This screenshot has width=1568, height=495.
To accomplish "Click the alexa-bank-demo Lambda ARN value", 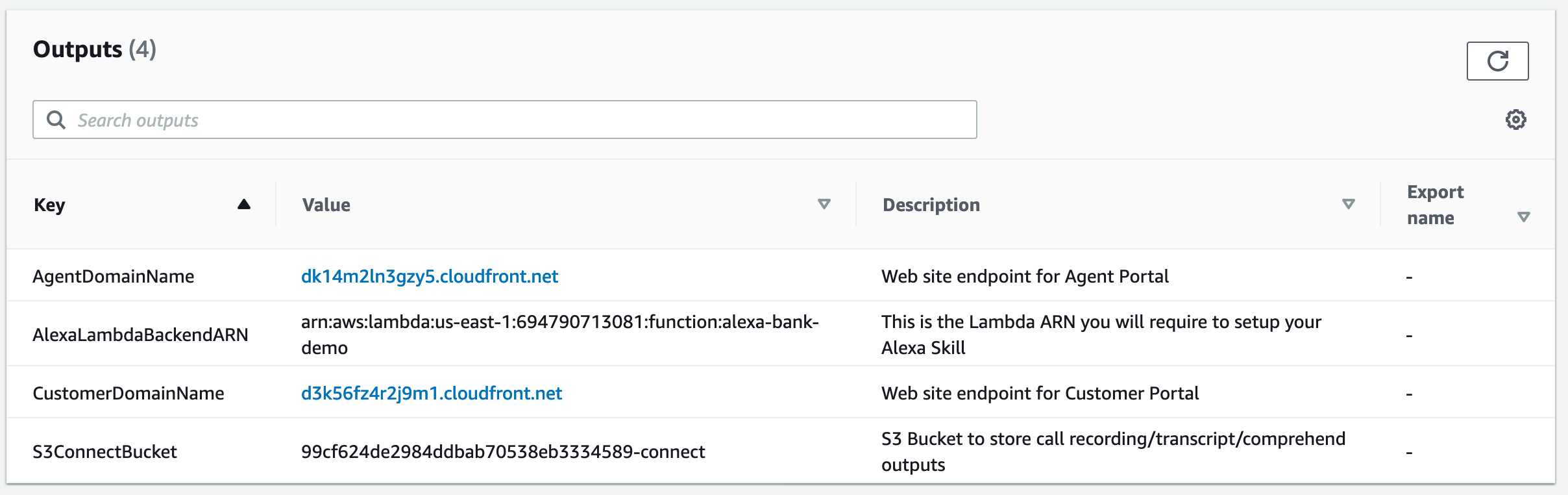I will click(560, 335).
